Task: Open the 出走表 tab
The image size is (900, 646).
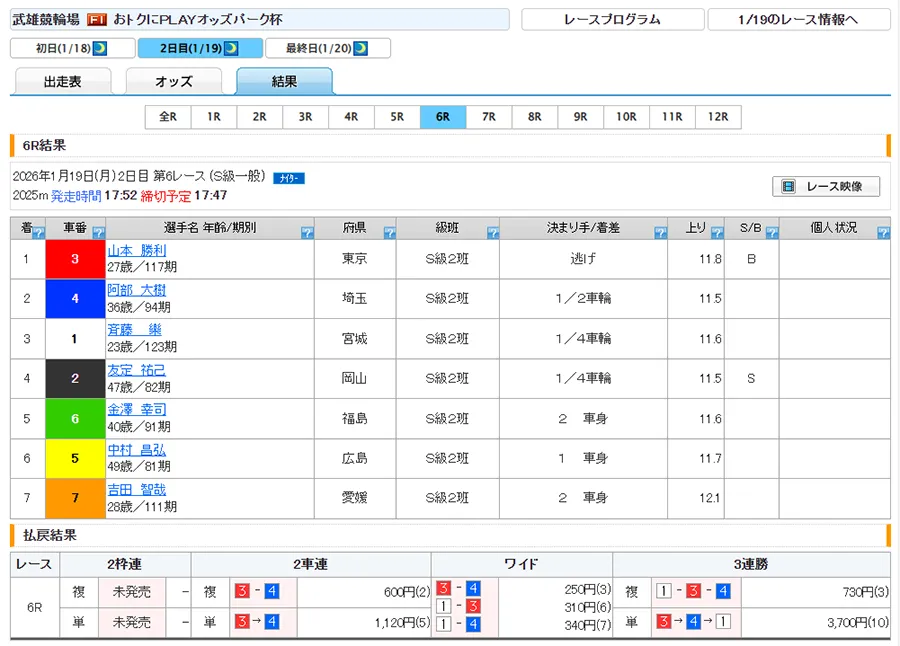Action: click(63, 82)
